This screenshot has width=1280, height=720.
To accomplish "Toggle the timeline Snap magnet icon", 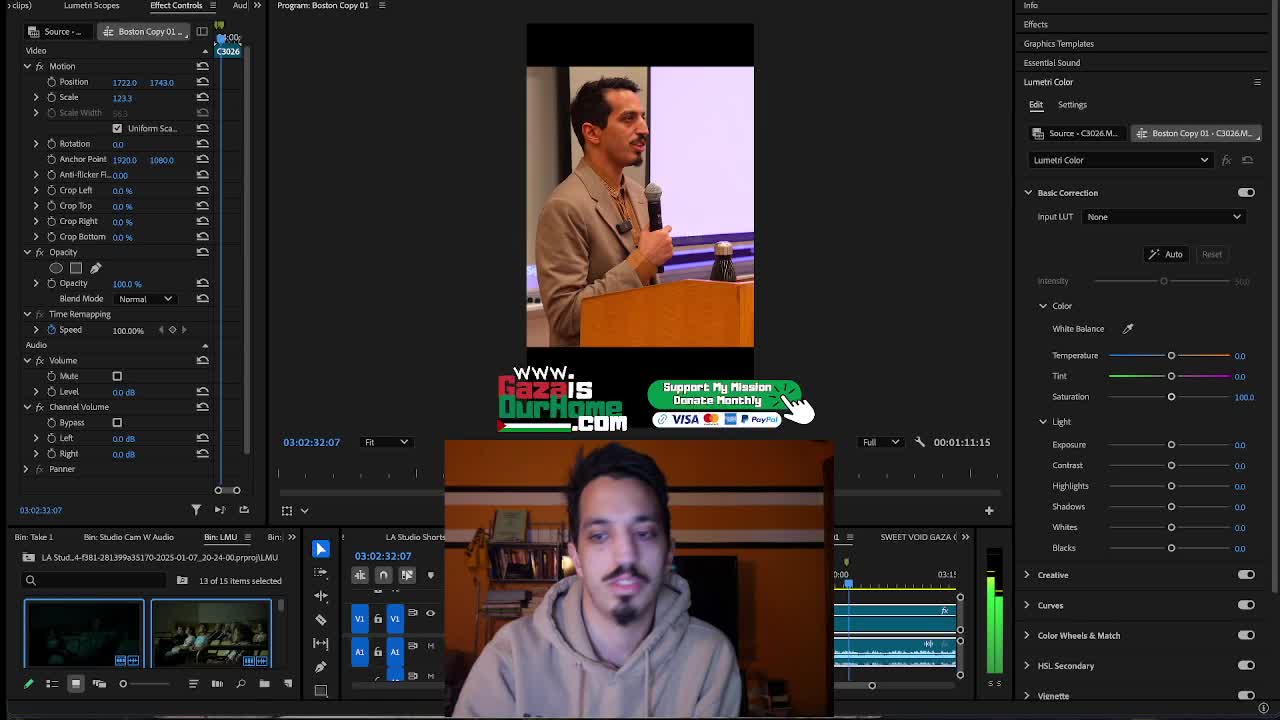I will click(x=383, y=575).
